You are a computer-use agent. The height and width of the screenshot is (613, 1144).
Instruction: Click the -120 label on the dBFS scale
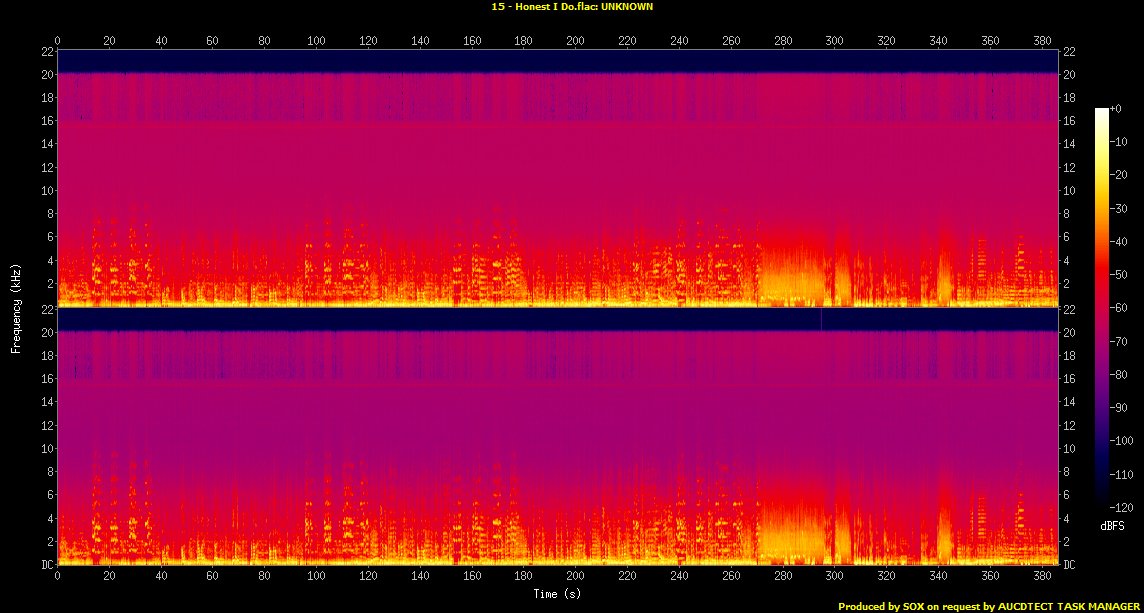1124,507
